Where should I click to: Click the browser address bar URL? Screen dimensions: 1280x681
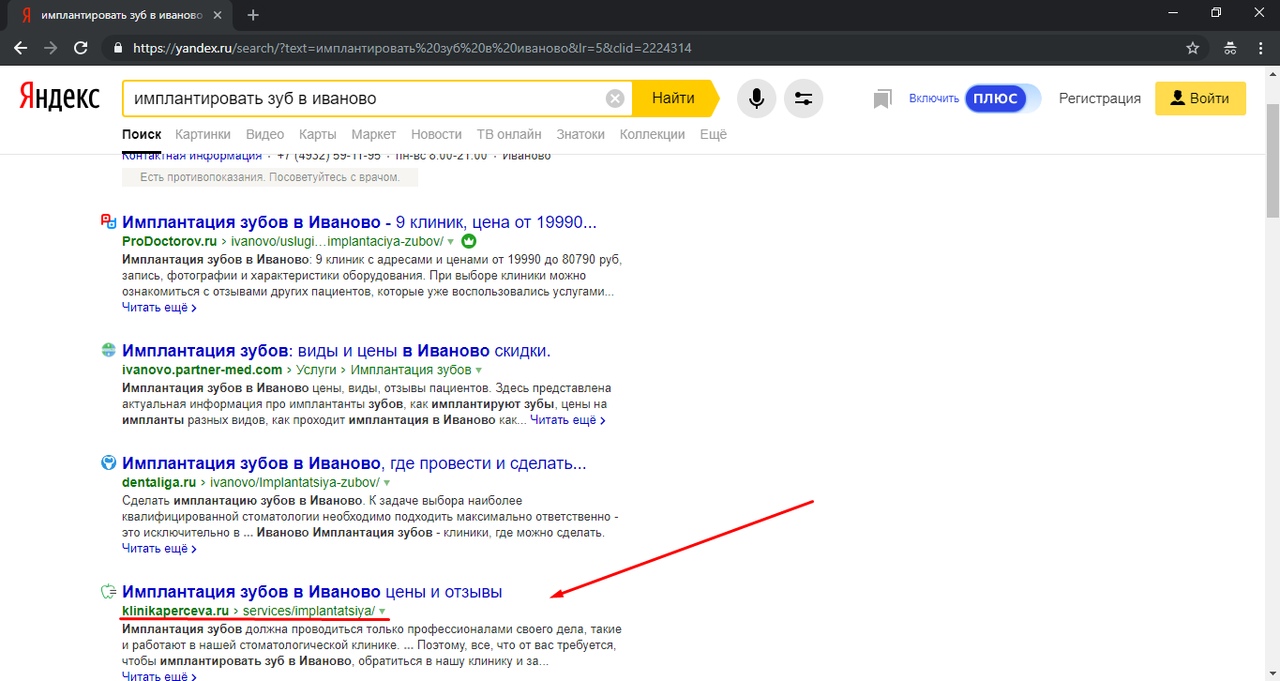click(x=412, y=47)
